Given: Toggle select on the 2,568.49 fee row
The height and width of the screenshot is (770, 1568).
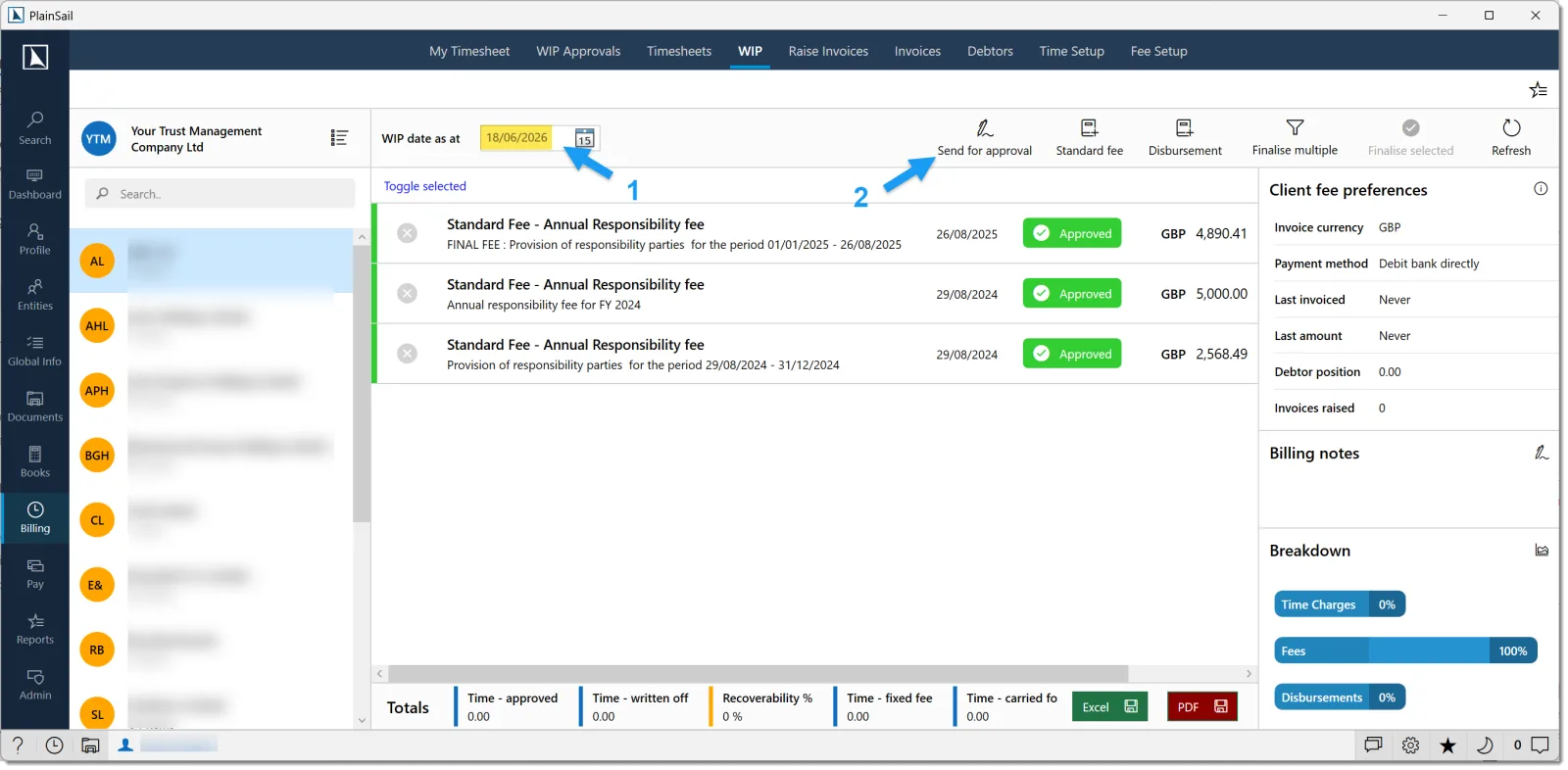Looking at the screenshot, I should click(408, 353).
